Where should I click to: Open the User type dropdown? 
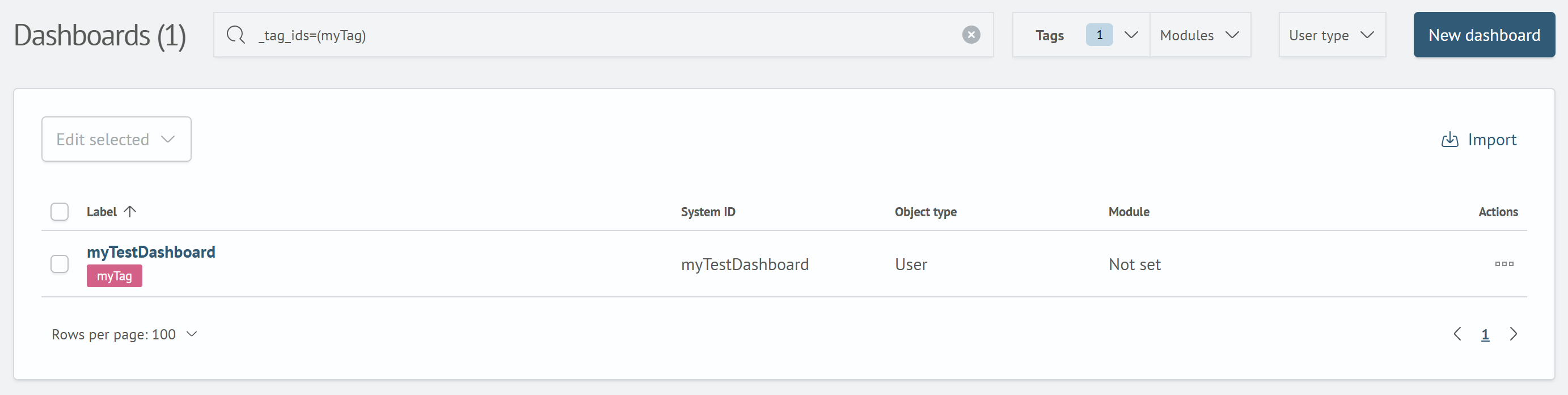1331,35
